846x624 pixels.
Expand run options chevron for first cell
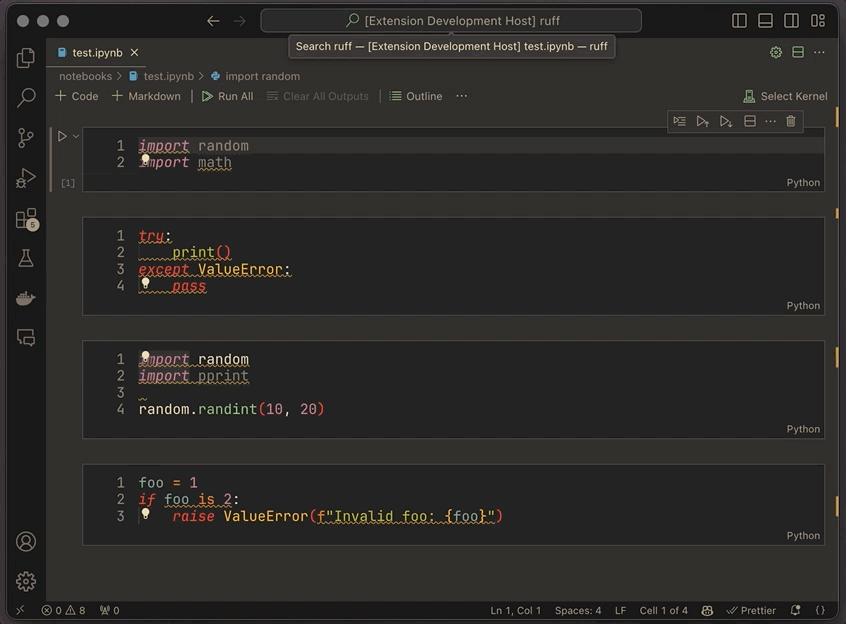tap(76, 136)
